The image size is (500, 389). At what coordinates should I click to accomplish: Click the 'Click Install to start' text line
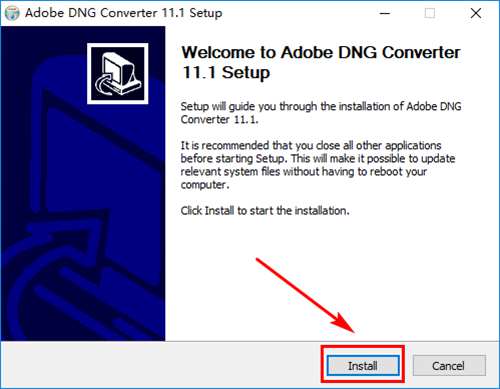[265, 211]
